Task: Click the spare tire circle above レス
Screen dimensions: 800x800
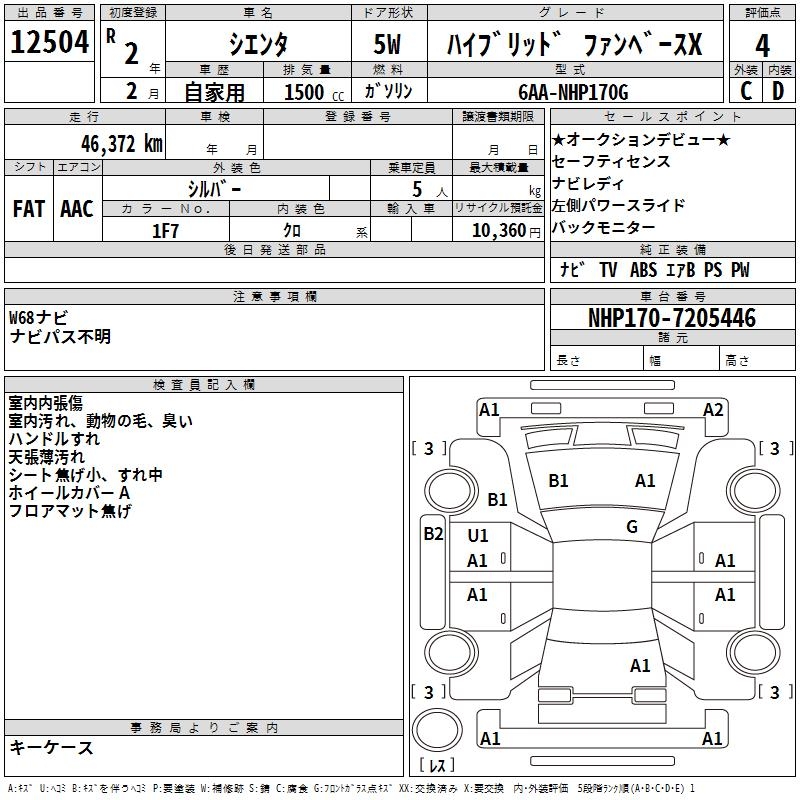Action: 437,729
